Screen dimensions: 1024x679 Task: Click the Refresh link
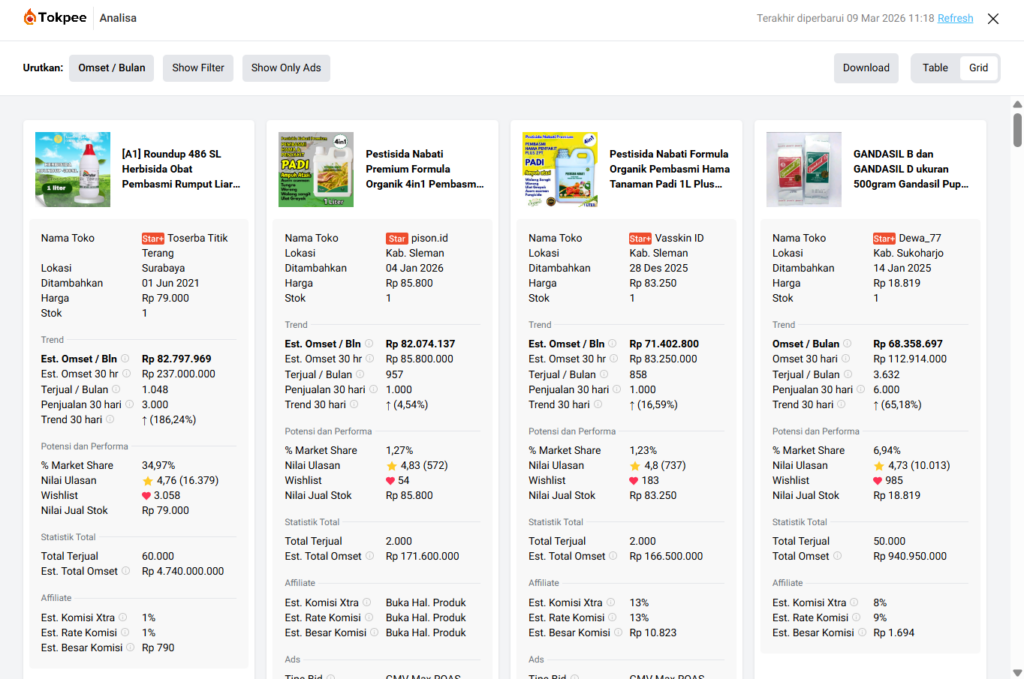tap(955, 18)
